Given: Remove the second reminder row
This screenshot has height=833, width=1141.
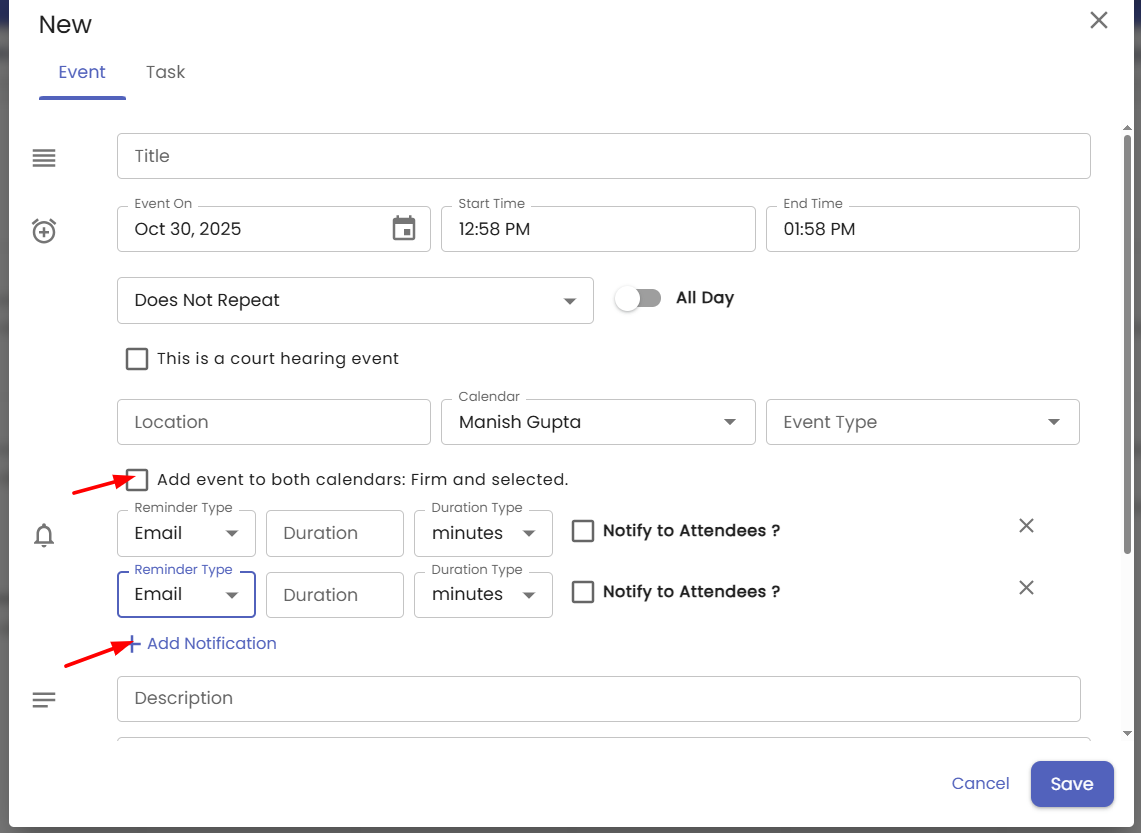Looking at the screenshot, I should tap(1026, 588).
